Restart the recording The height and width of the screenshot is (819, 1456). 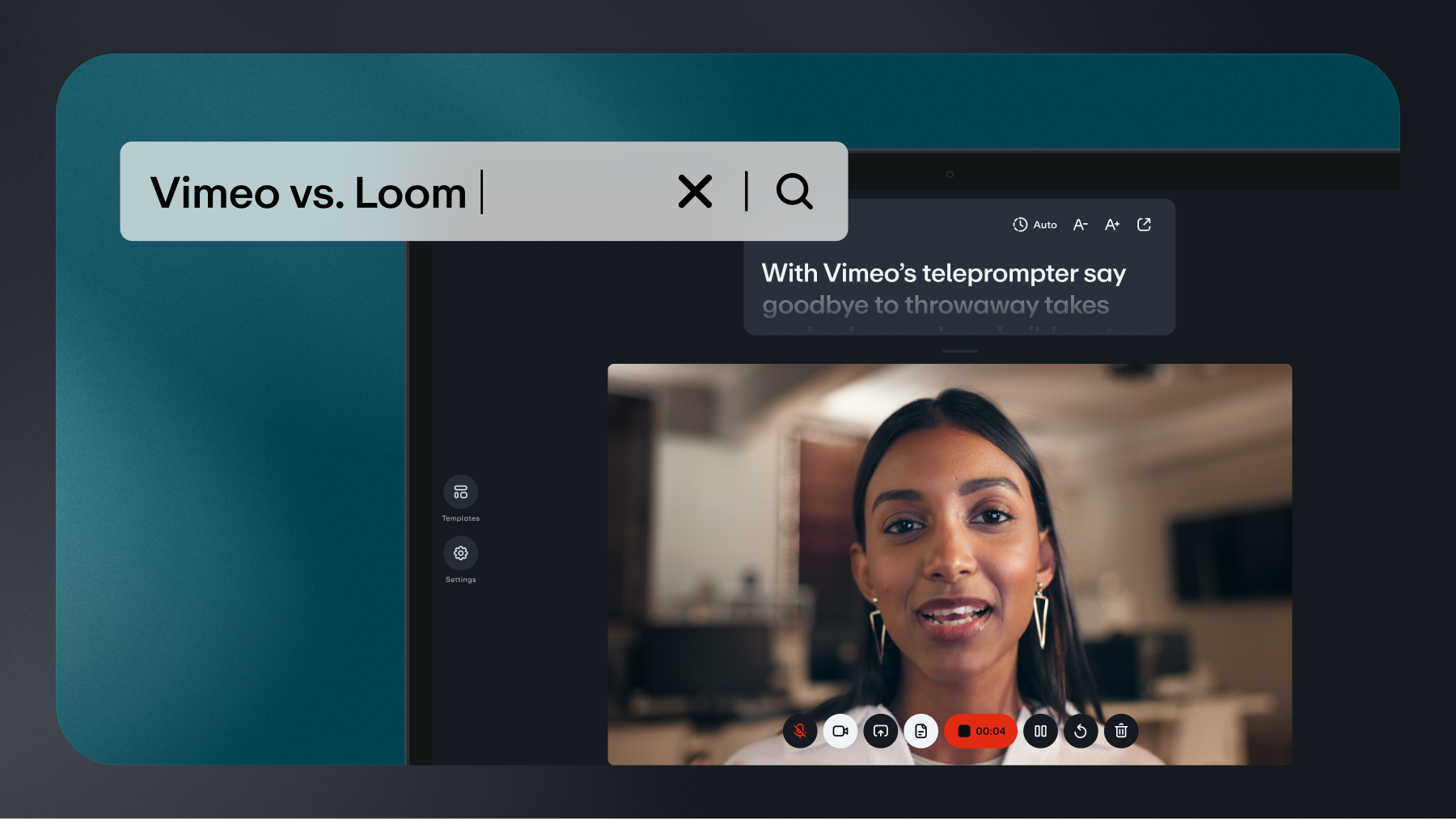(1081, 731)
